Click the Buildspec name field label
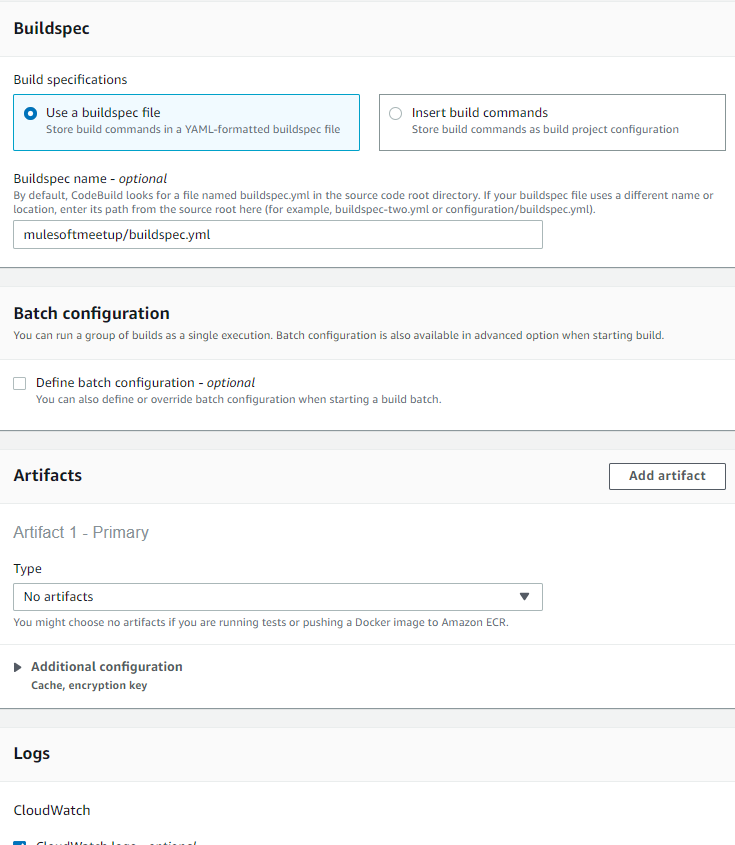 90,179
